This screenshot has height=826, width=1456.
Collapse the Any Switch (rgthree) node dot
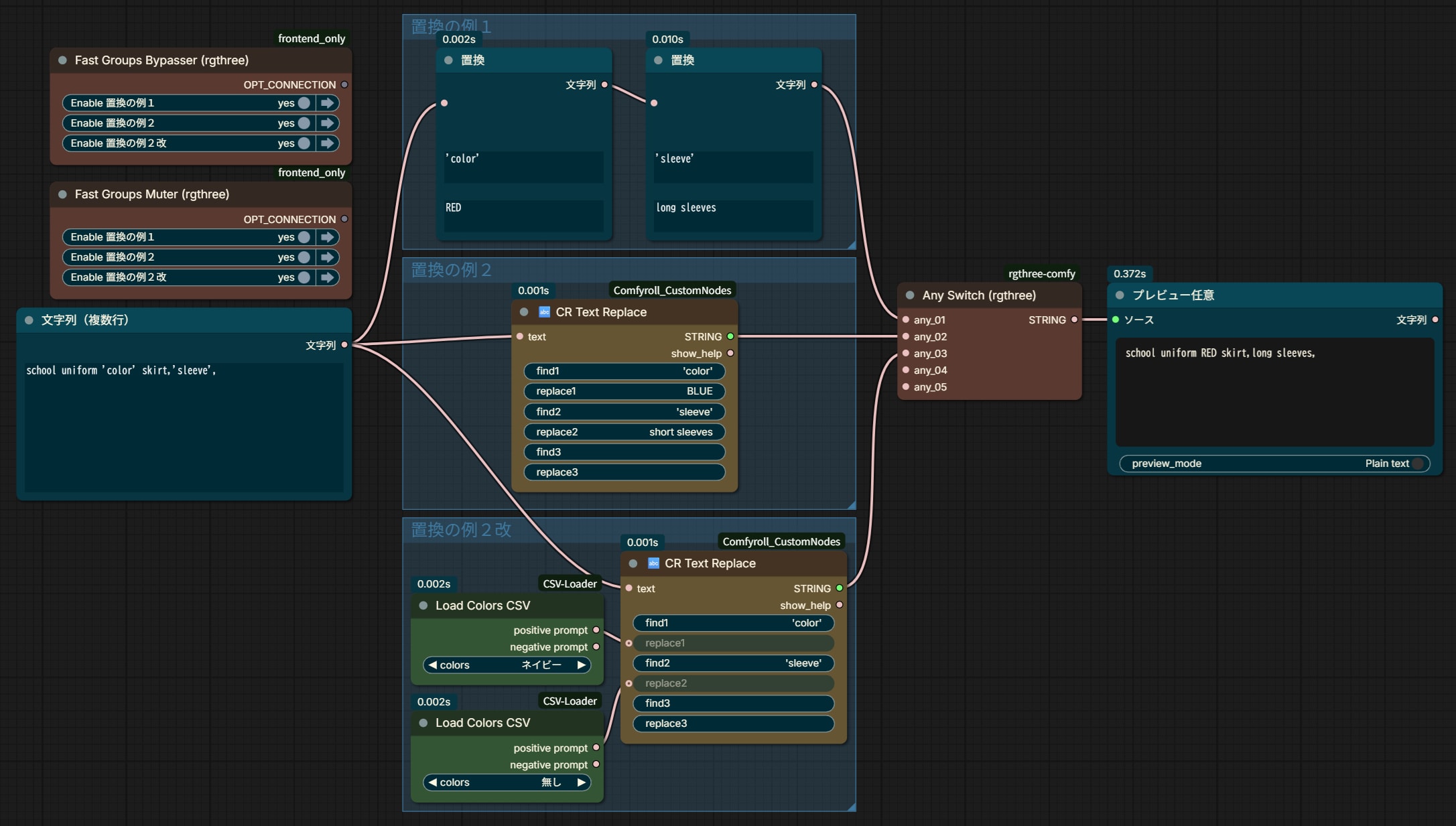pos(910,295)
